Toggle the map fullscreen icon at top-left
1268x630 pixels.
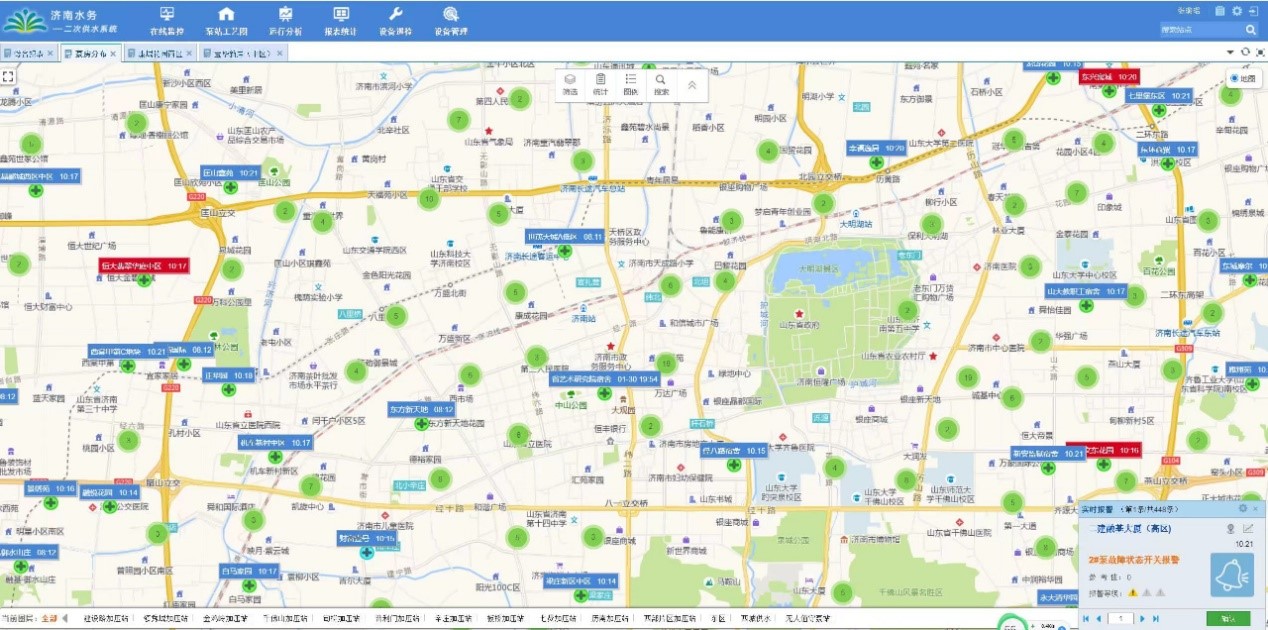tap(8, 76)
